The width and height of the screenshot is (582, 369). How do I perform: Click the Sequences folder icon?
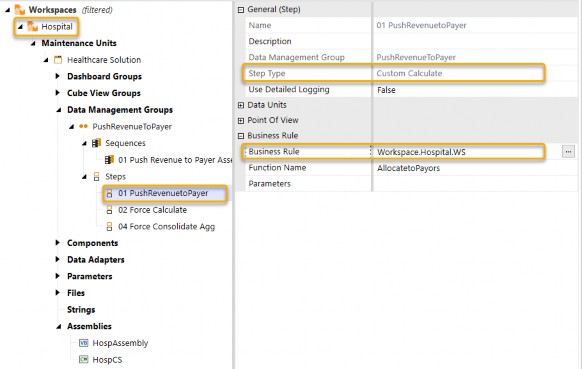(x=97, y=143)
